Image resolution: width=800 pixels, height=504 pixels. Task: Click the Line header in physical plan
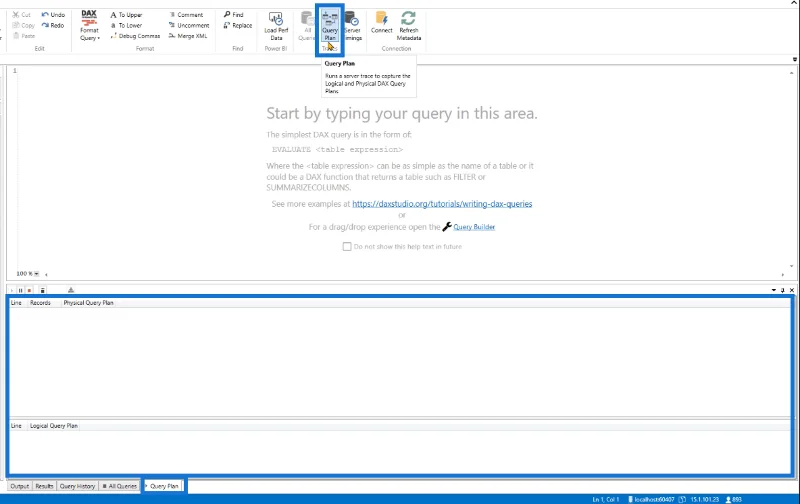(16, 303)
